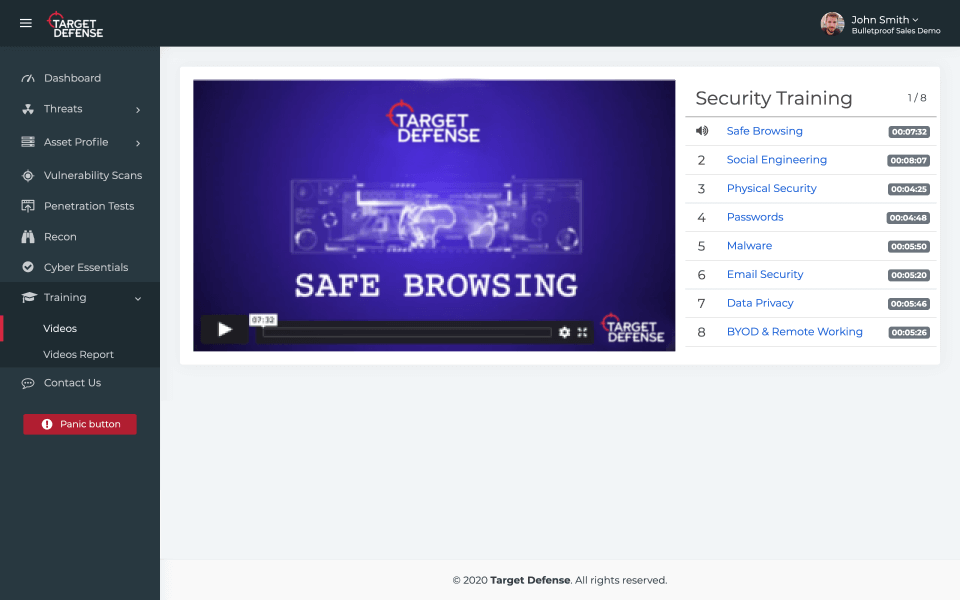Play the Safe Browsing video
The image size is (960, 601).
click(225, 330)
